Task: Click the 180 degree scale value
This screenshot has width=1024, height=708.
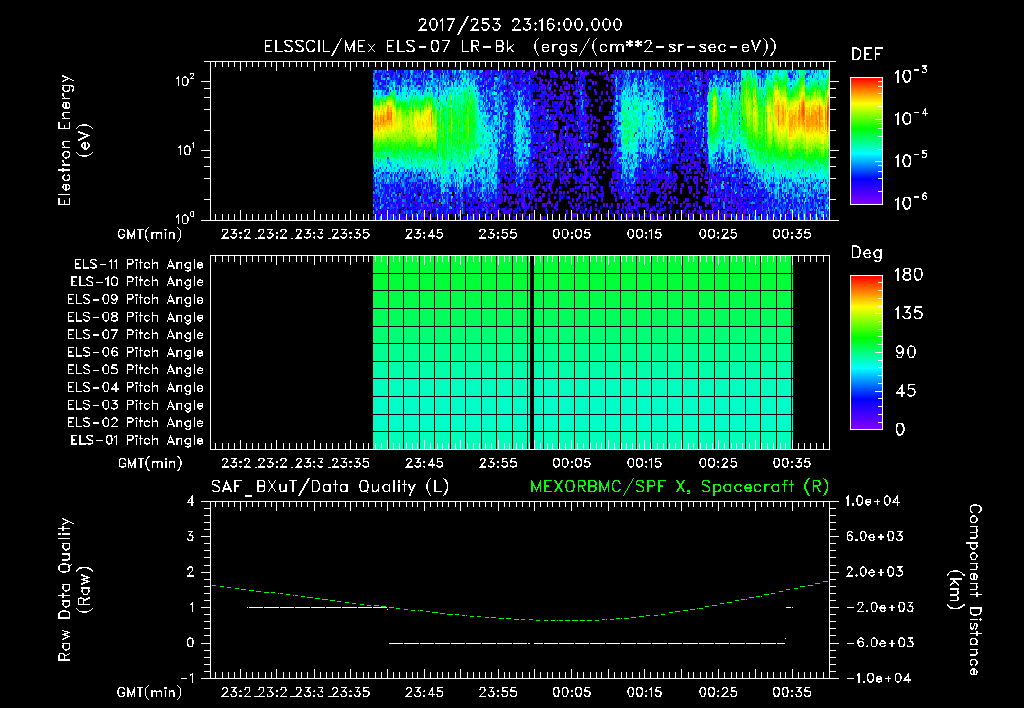Action: click(x=908, y=274)
